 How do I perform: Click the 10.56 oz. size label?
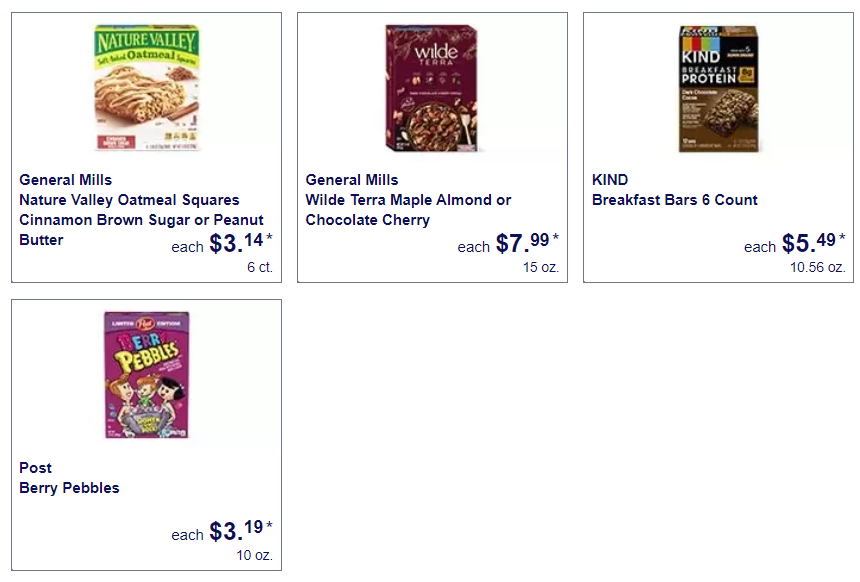(817, 267)
